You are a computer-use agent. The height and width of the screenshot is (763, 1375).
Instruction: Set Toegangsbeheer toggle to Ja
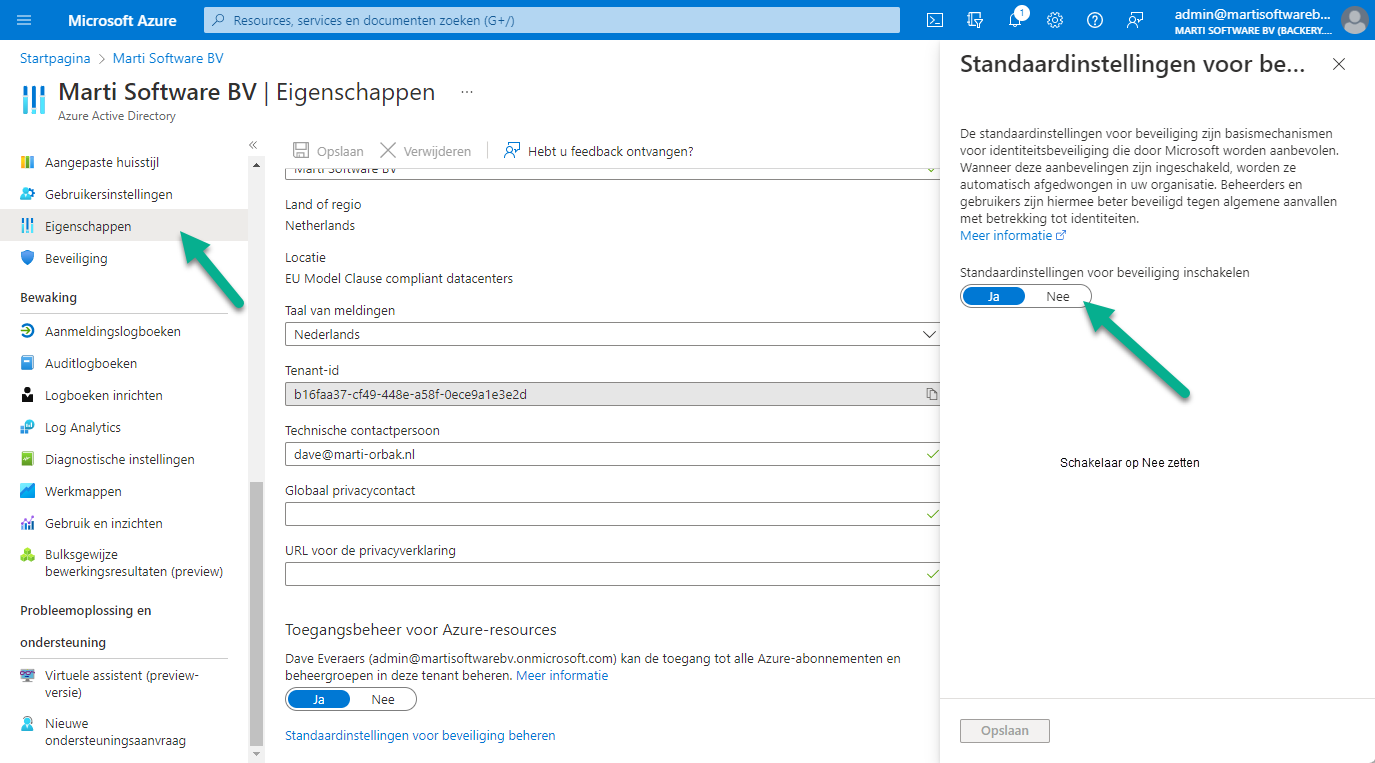pos(319,699)
